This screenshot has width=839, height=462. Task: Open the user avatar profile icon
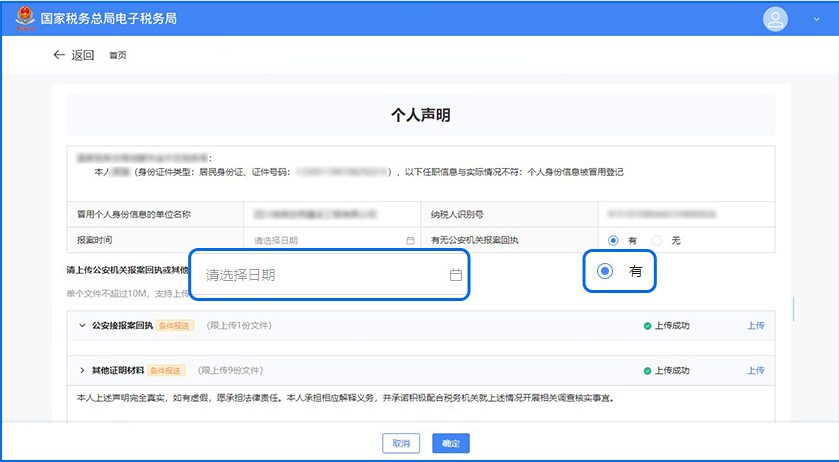(x=775, y=18)
